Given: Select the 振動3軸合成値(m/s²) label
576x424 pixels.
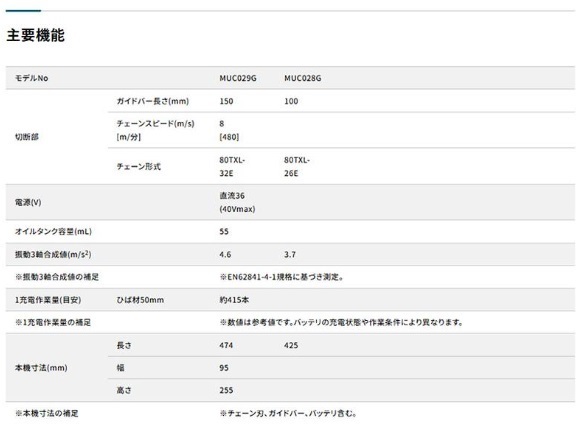Looking at the screenshot, I should click(x=53, y=254).
